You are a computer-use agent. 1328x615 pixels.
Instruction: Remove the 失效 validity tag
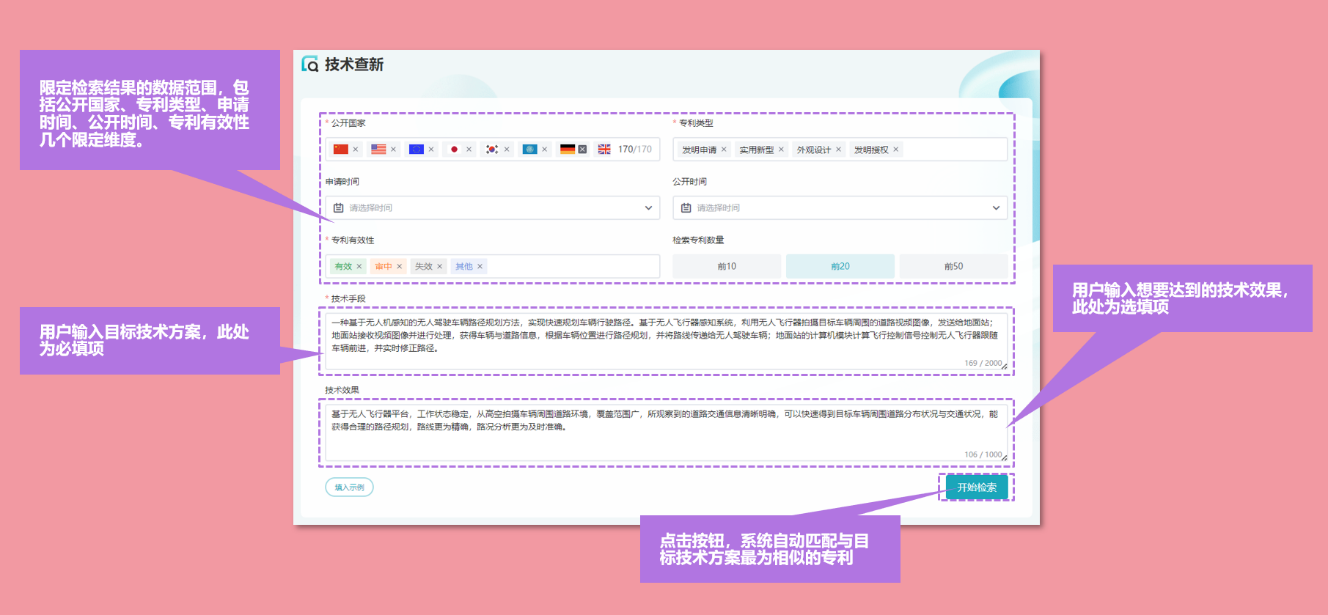pos(439,267)
